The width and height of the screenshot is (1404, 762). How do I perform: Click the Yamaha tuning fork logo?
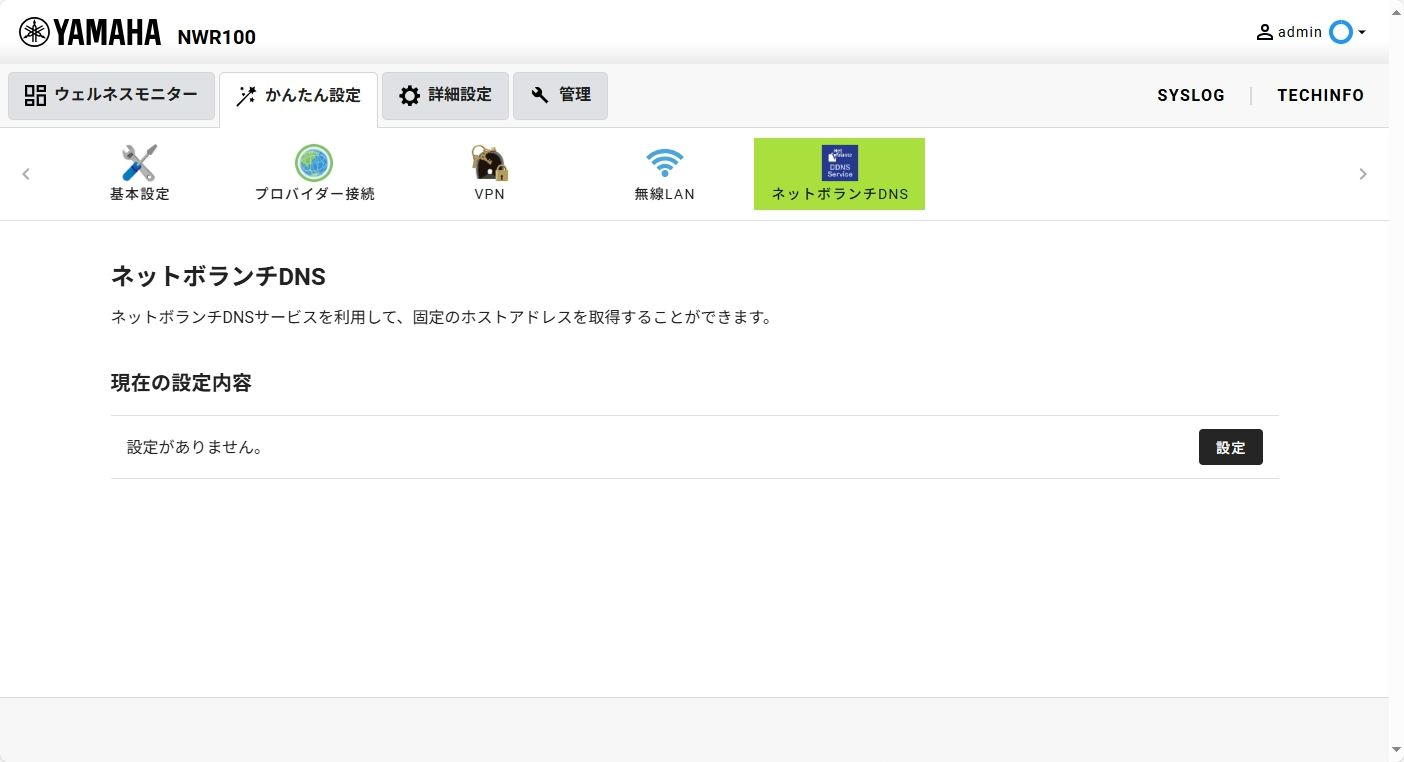pyautogui.click(x=34, y=32)
